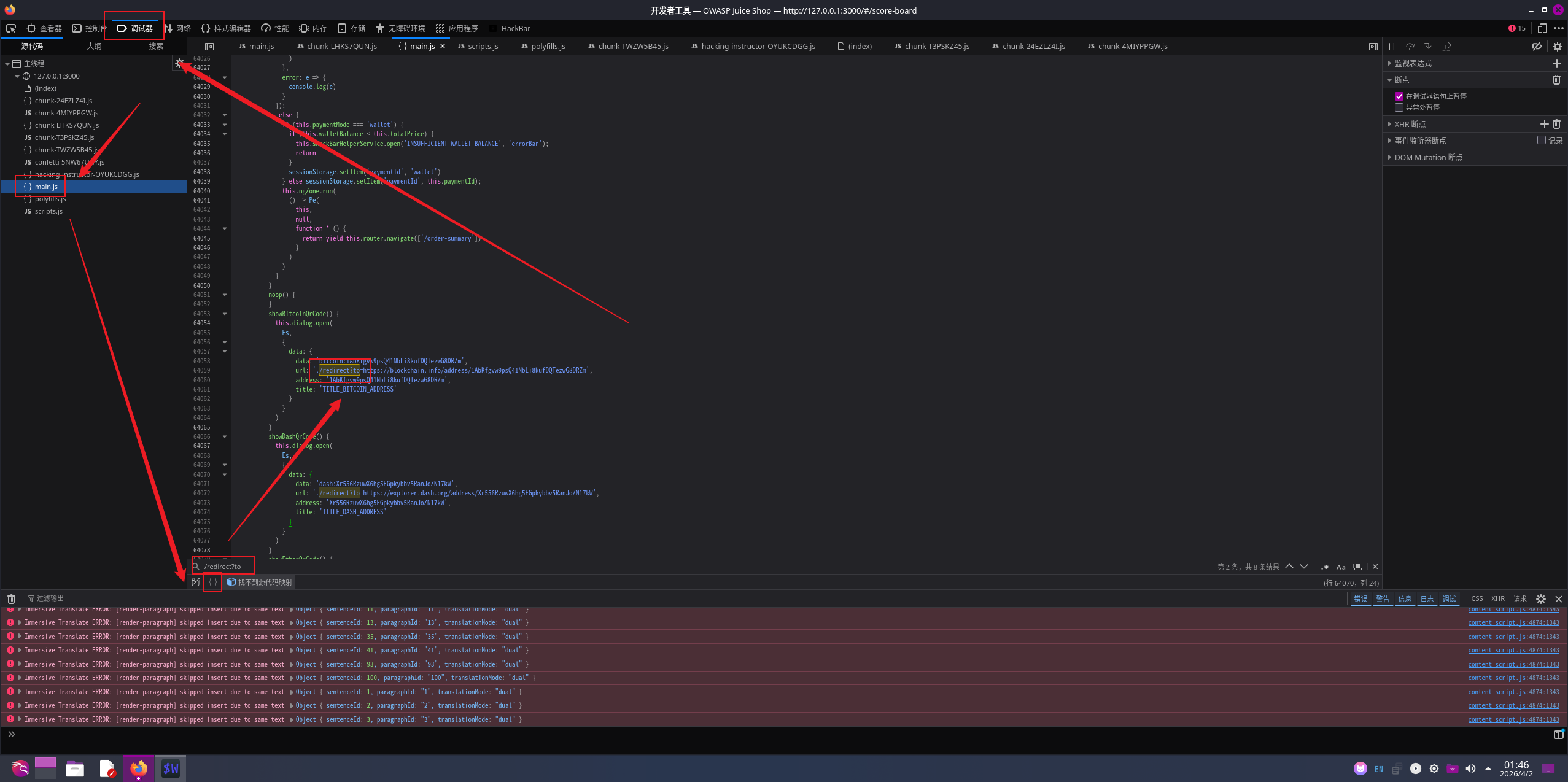Pretty-print source with braces button

pyautogui.click(x=212, y=582)
